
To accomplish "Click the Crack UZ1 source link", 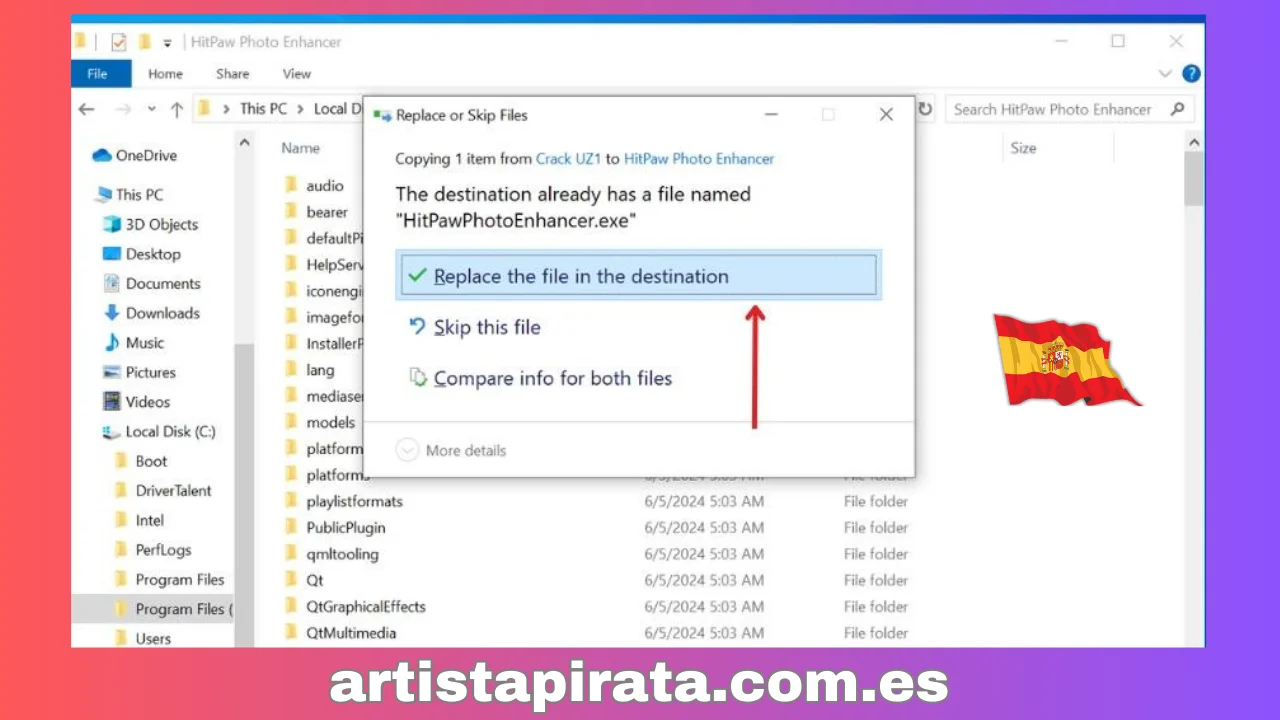I will click(568, 159).
